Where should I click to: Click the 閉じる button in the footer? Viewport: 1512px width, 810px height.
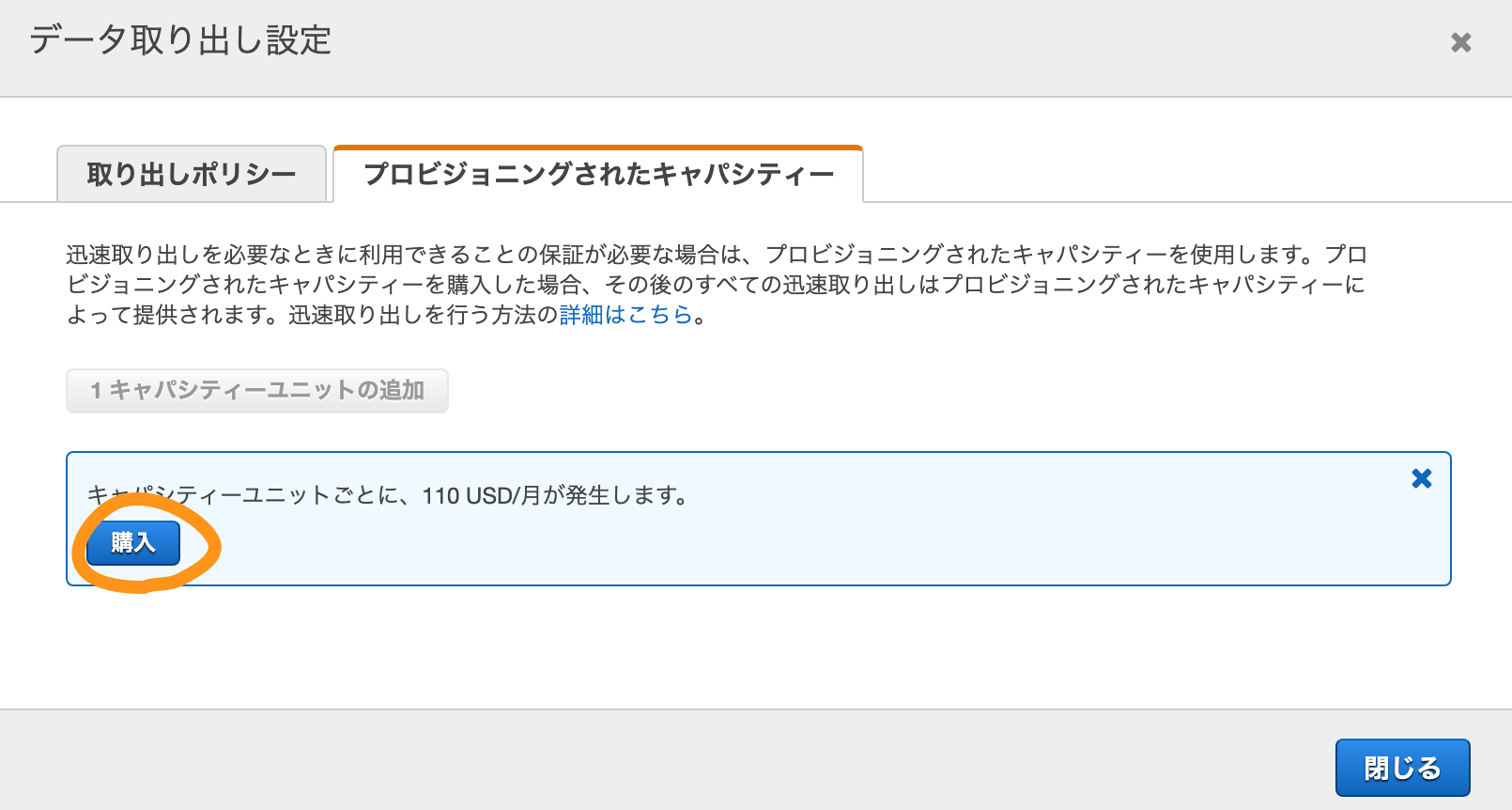pyautogui.click(x=1402, y=768)
